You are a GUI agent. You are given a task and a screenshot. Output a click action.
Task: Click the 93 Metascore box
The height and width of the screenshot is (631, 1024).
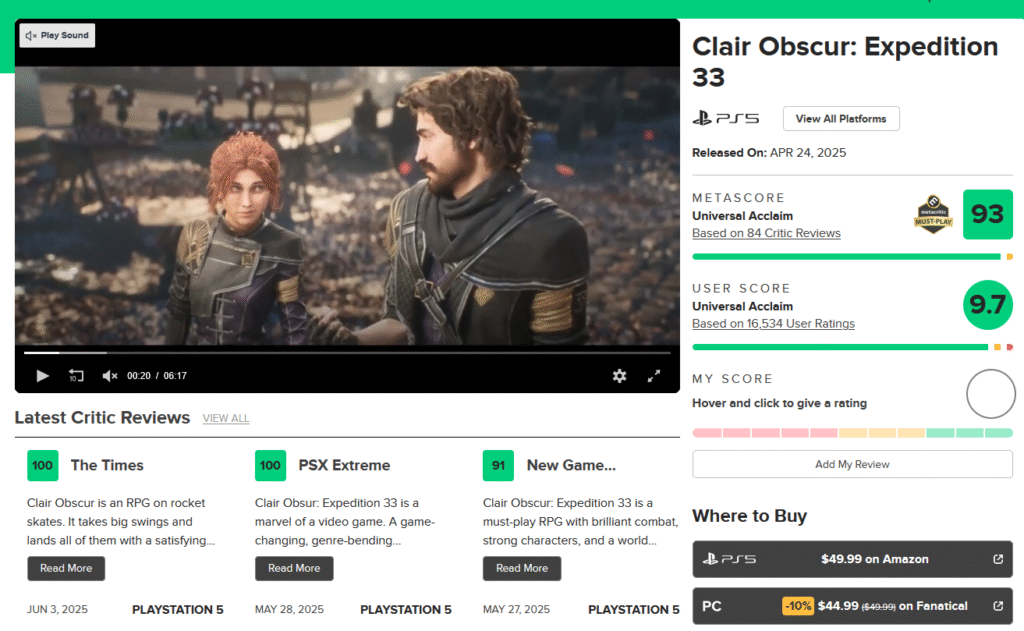click(987, 214)
